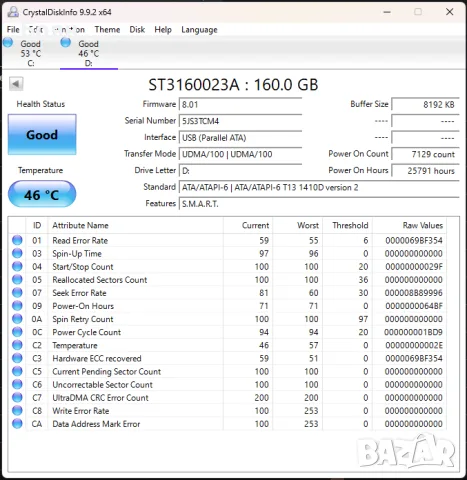Image resolution: width=467 pixels, height=480 pixels.
Task: Click the Threshold column header
Action: [347, 225]
